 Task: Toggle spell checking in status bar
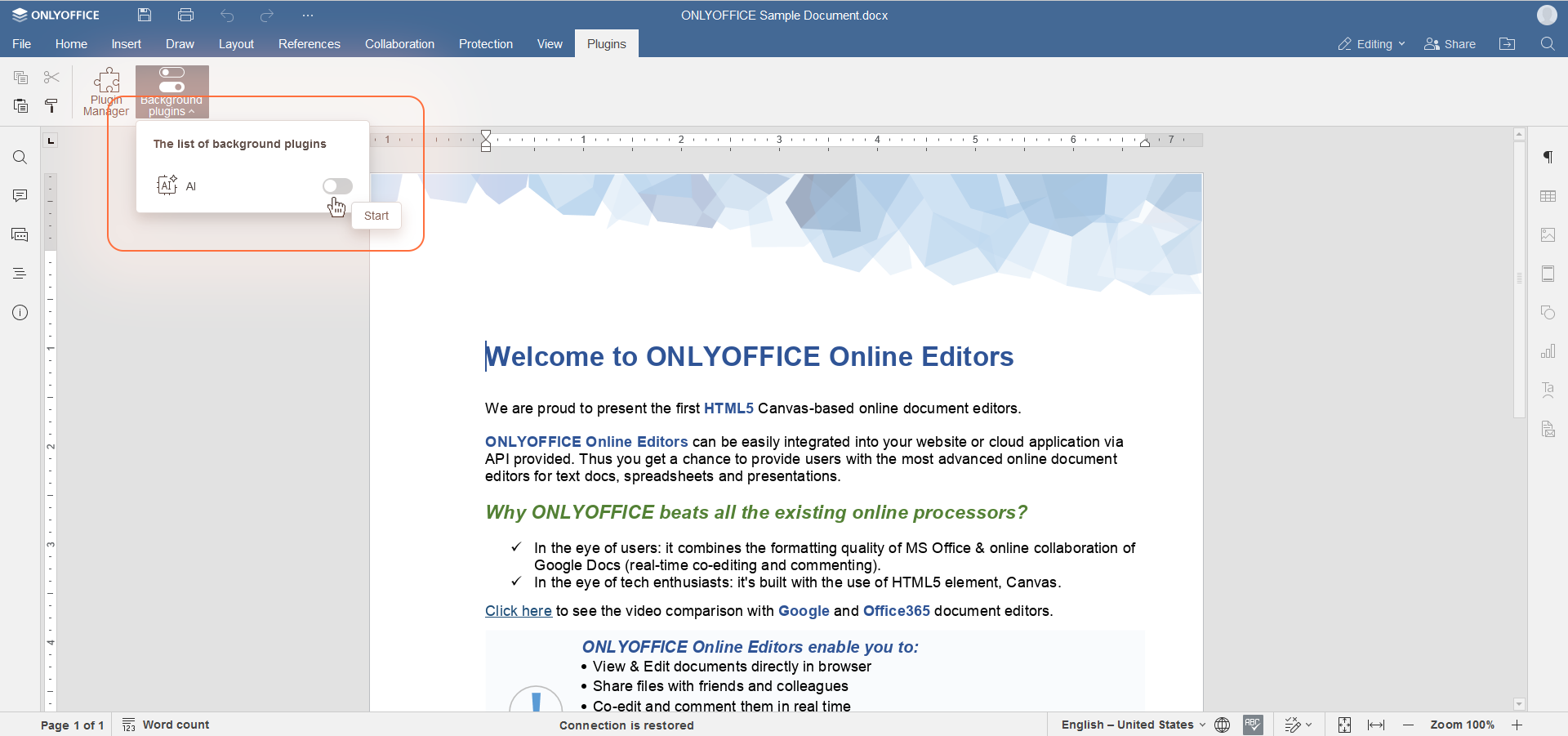pos(1253,725)
